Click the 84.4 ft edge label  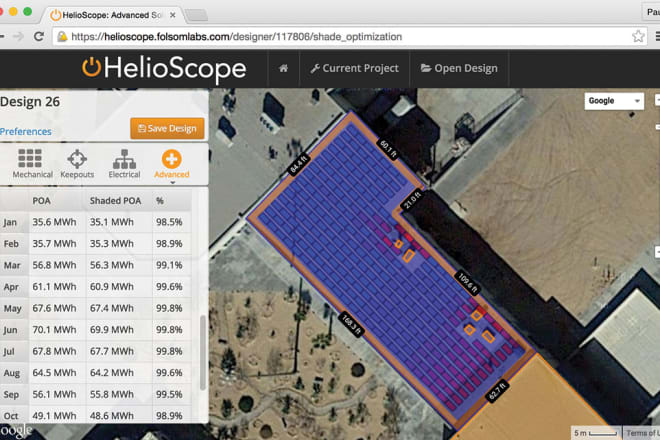tap(298, 165)
